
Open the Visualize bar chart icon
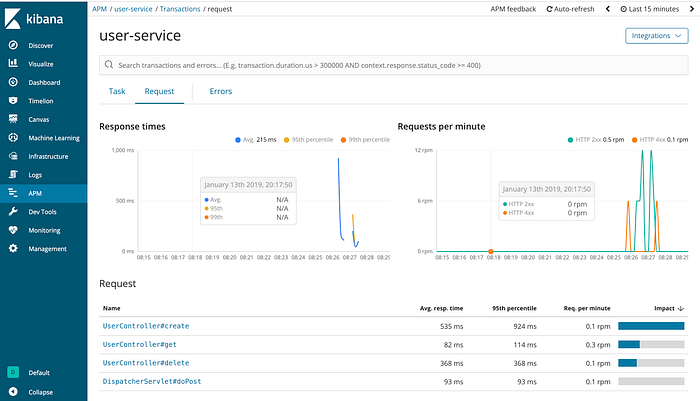pyautogui.click(x=13, y=63)
